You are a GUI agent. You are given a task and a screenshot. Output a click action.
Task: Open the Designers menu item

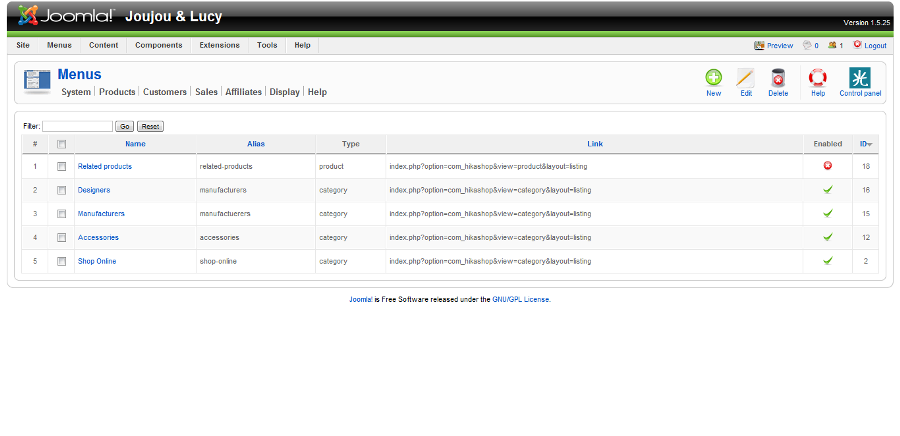(94, 190)
